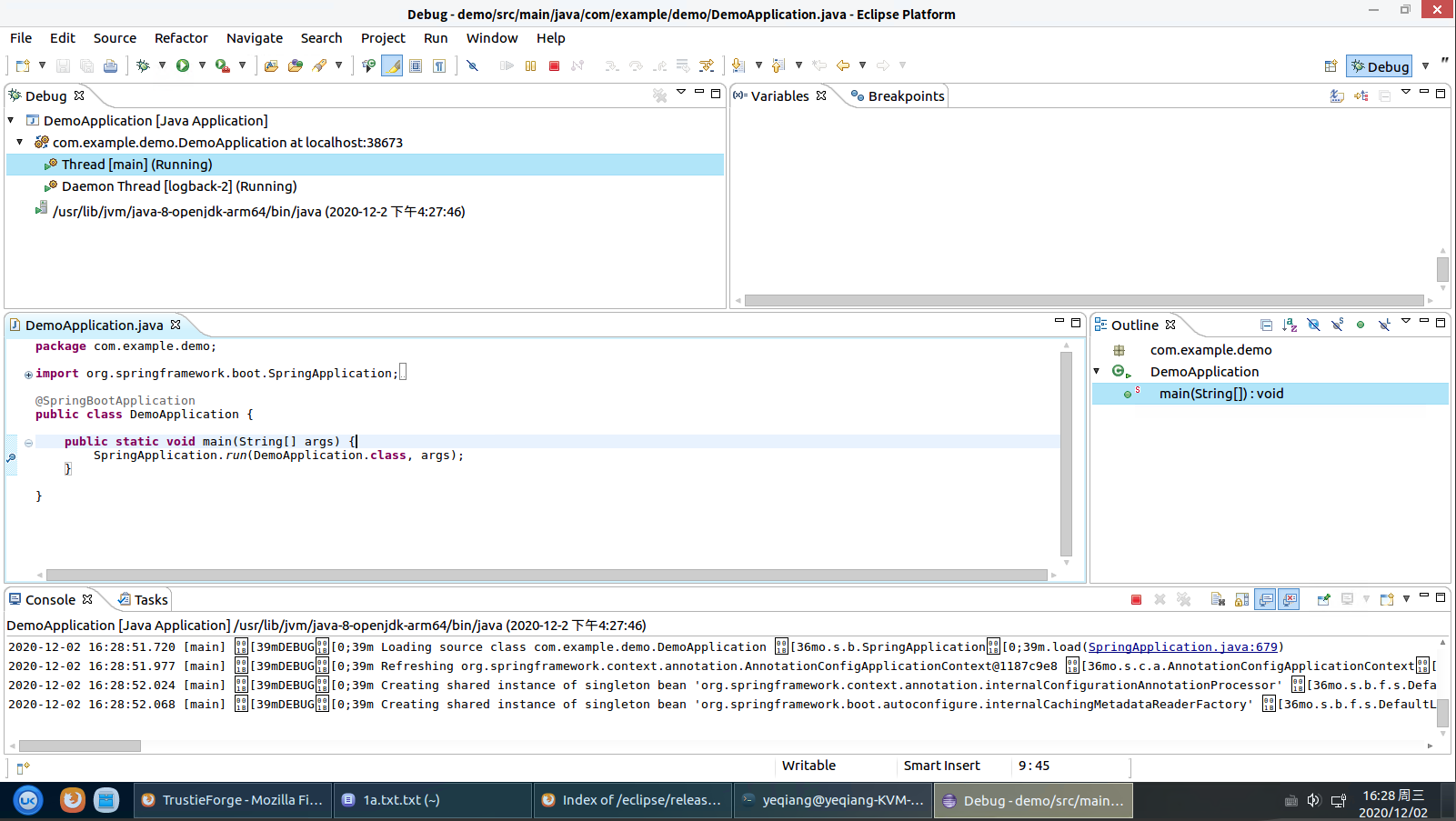Toggle Show Whitespace Characters icon

click(x=439, y=65)
